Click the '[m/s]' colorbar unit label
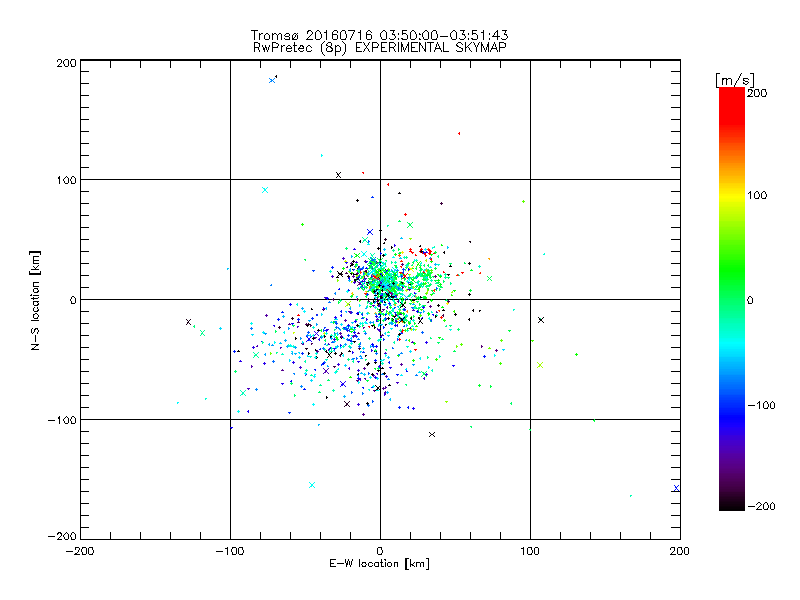 point(735,80)
